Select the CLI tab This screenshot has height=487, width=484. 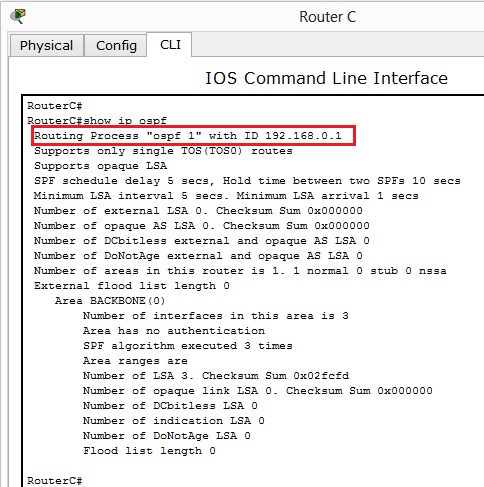(x=170, y=44)
